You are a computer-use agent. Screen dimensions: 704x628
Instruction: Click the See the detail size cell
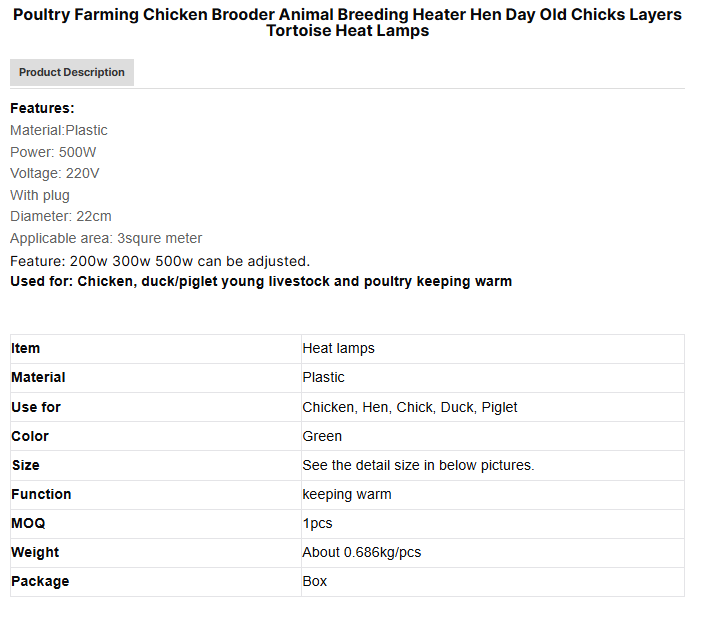pyautogui.click(x=418, y=465)
